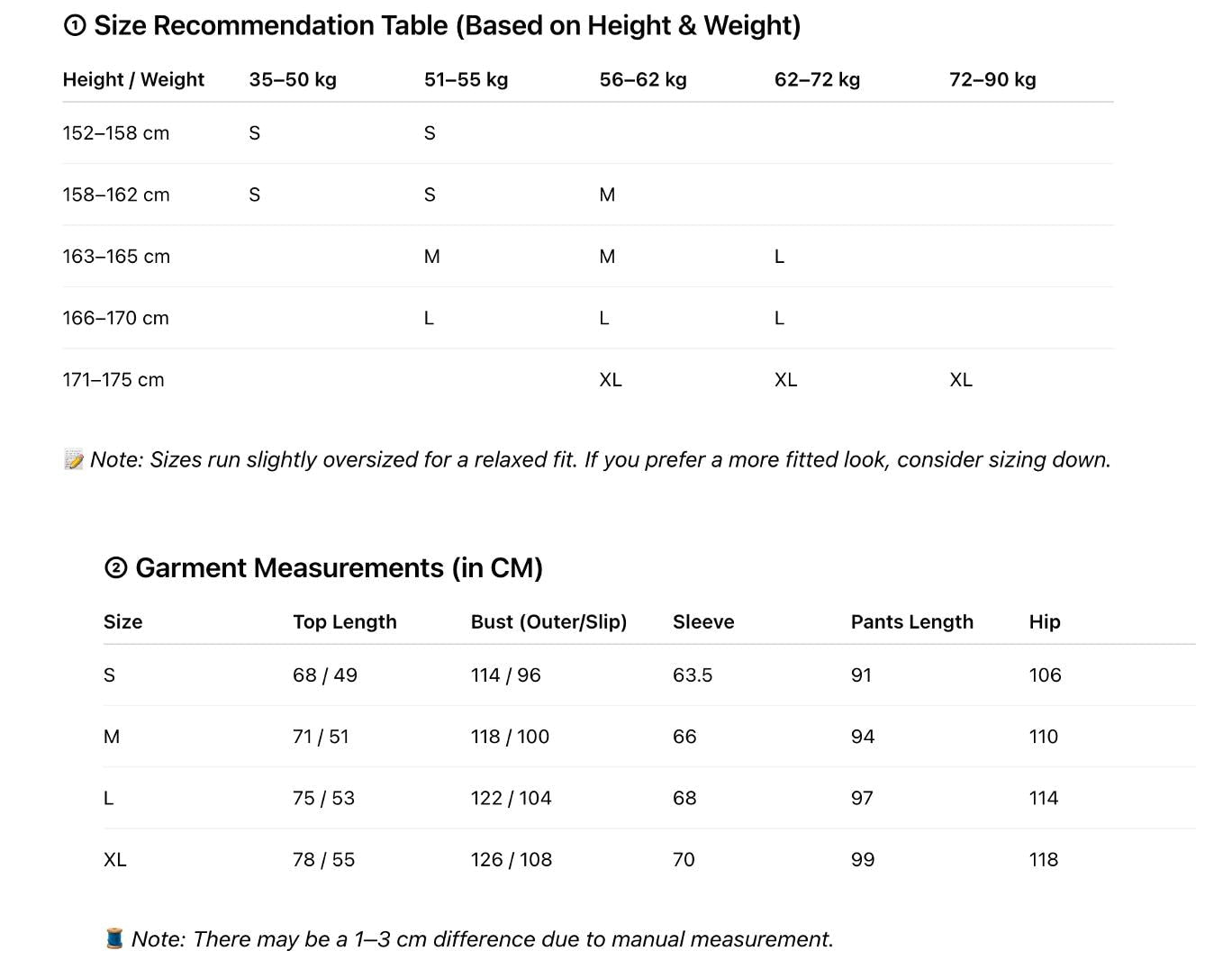This screenshot has width=1232, height=978.
Task: Select the top length value '71 / 51'
Action: (x=321, y=737)
